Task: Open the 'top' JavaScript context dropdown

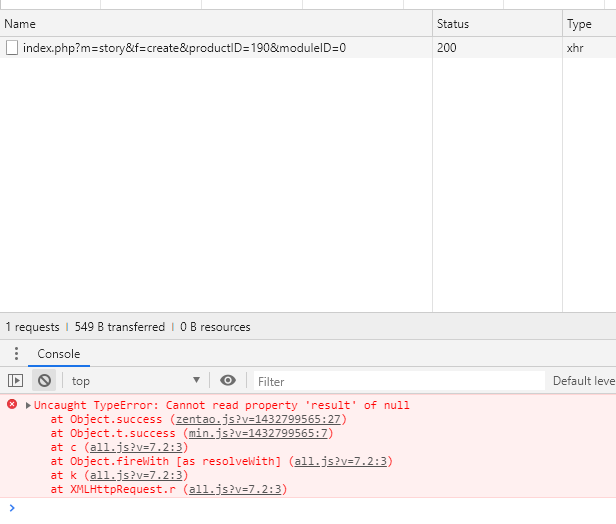Action: [x=135, y=381]
